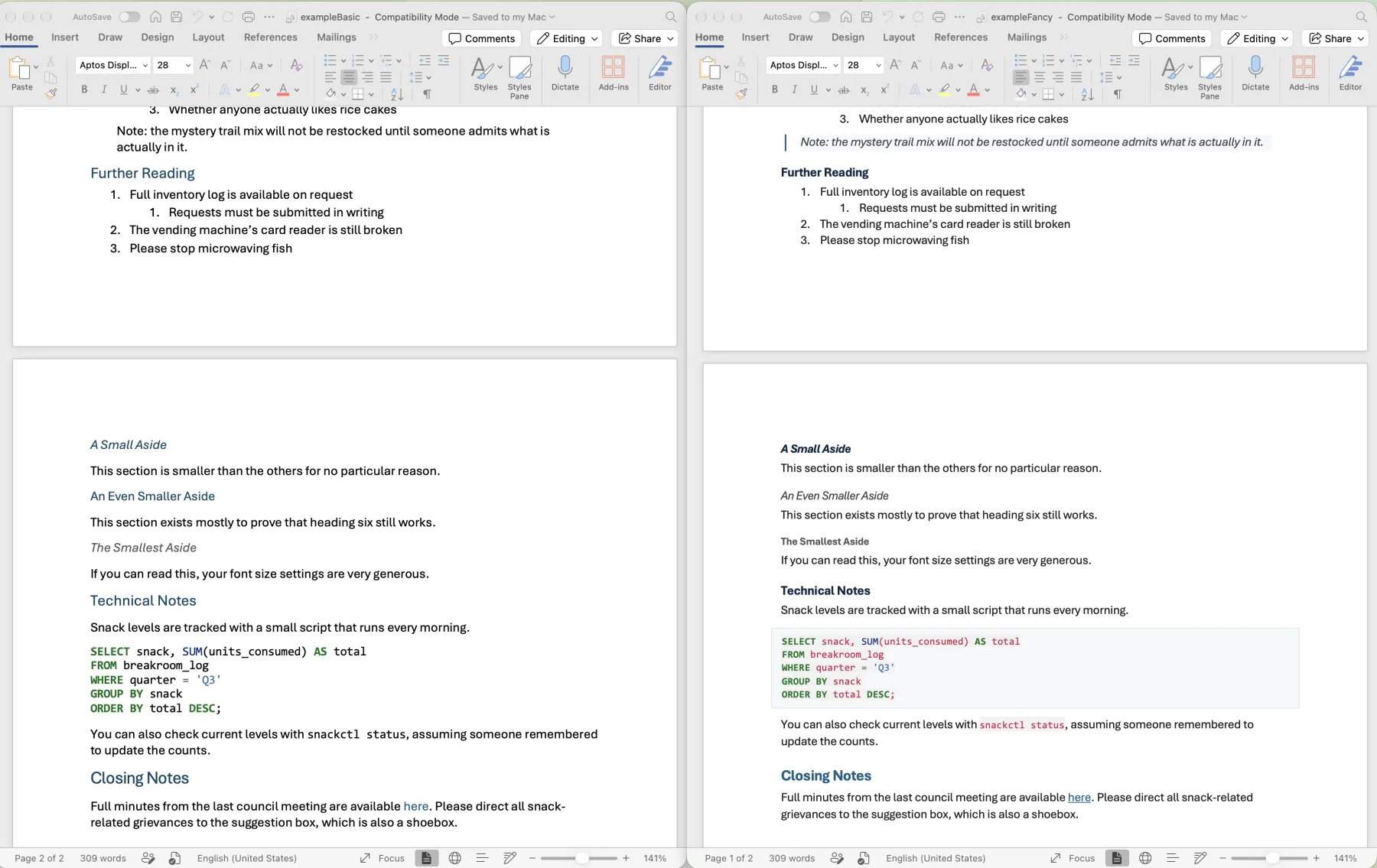1377x868 pixels.
Task: Switch to Web Layout in exampleFancy status bar
Action: click(1145, 858)
